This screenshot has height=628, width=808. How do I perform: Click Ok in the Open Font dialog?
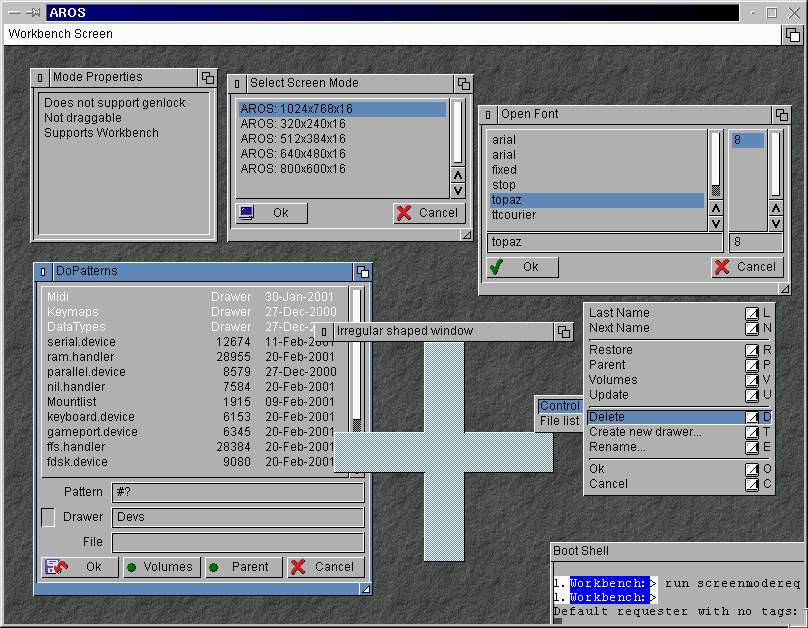pos(523,267)
